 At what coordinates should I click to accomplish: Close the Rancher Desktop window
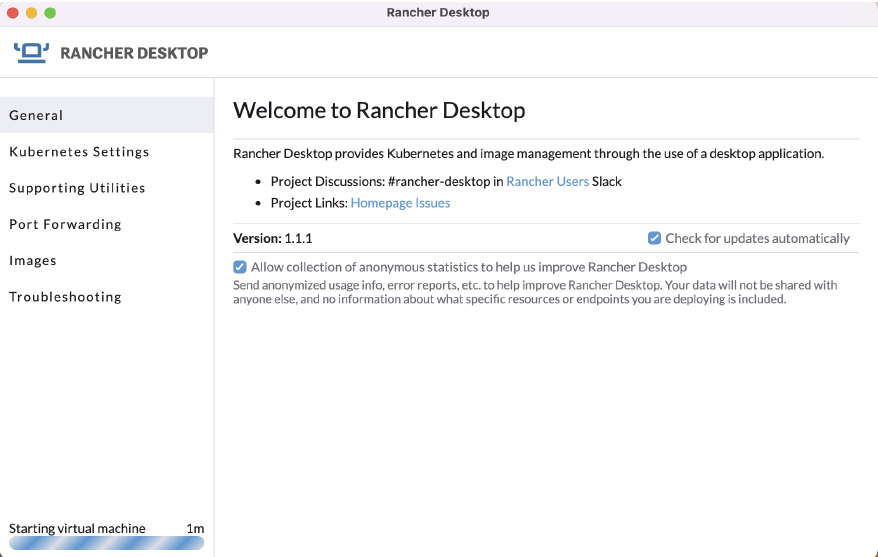[x=13, y=13]
